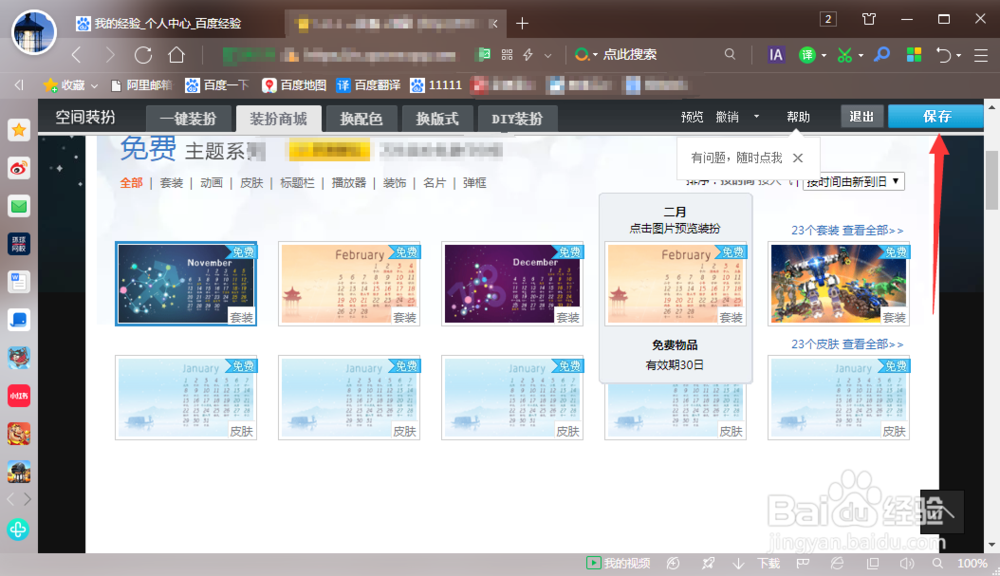Image resolution: width=1000 pixels, height=576 pixels.
Task: Switch to the 换配色 tab
Action: [361, 119]
